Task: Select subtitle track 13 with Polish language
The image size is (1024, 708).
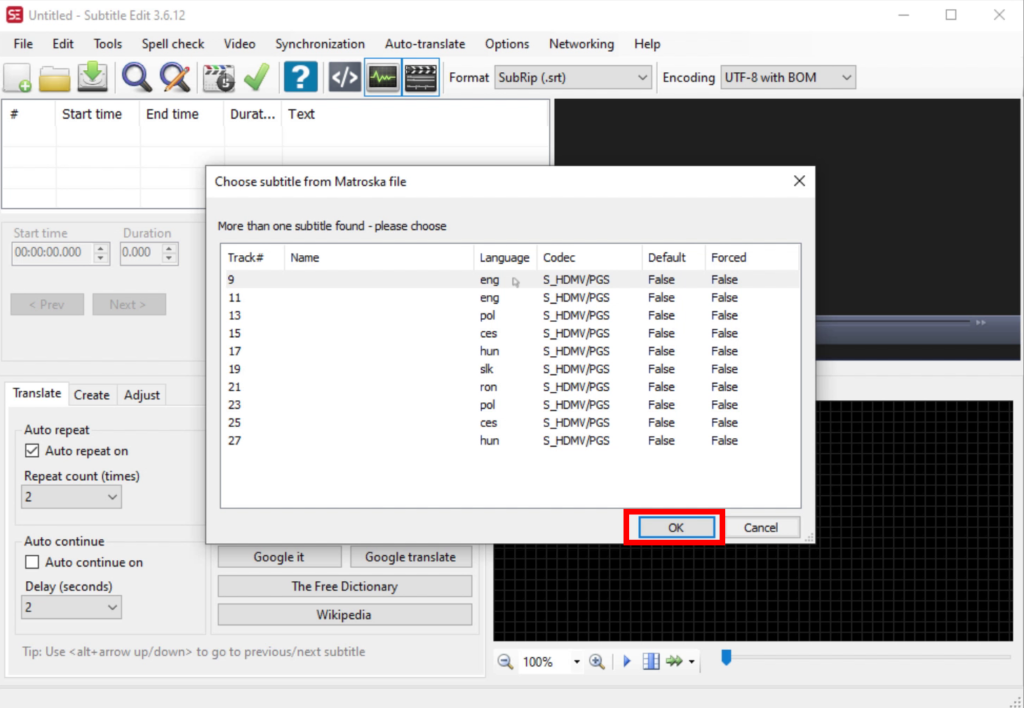Action: (400, 315)
